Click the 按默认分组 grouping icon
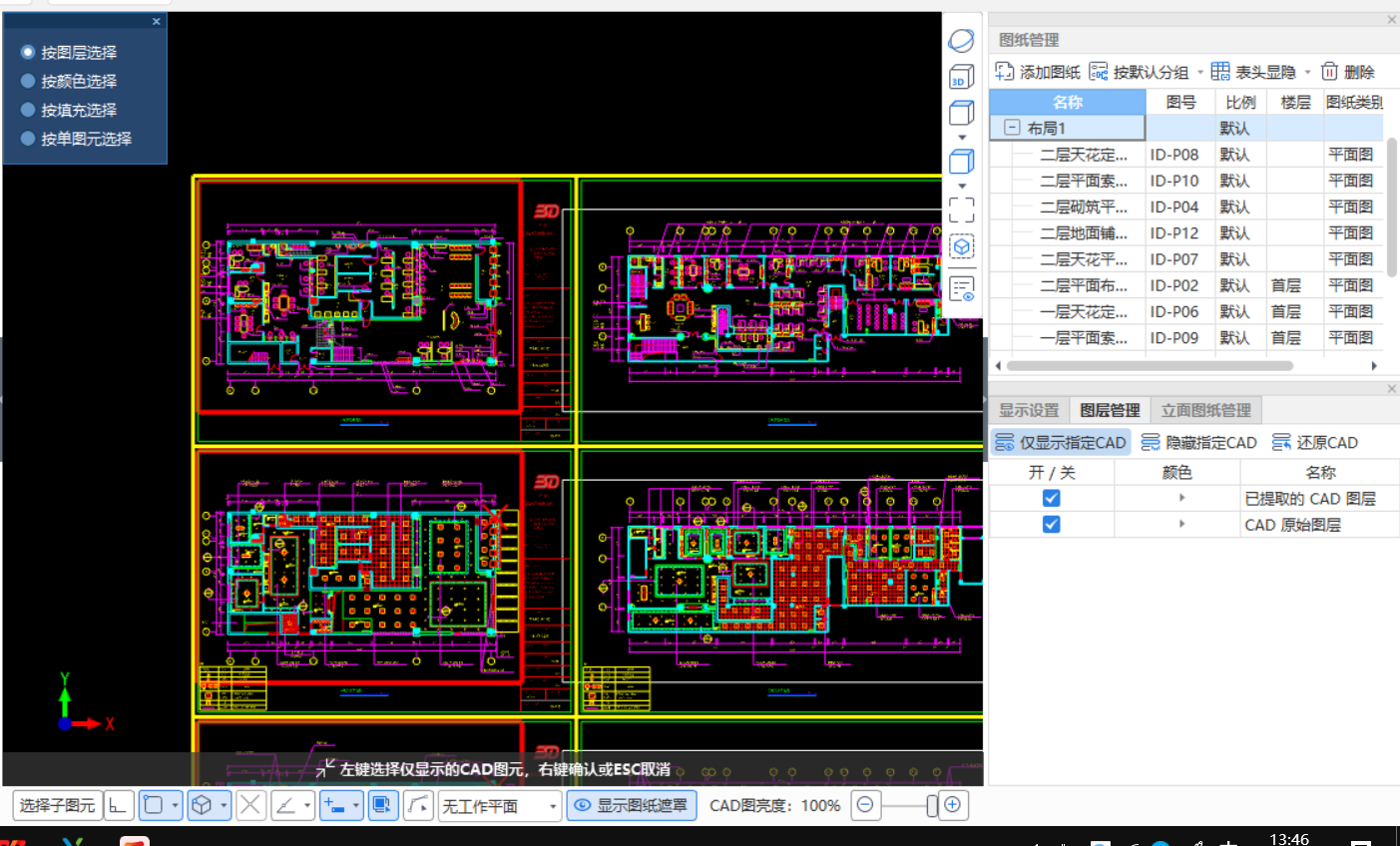This screenshot has height=846, width=1400. (x=1099, y=71)
